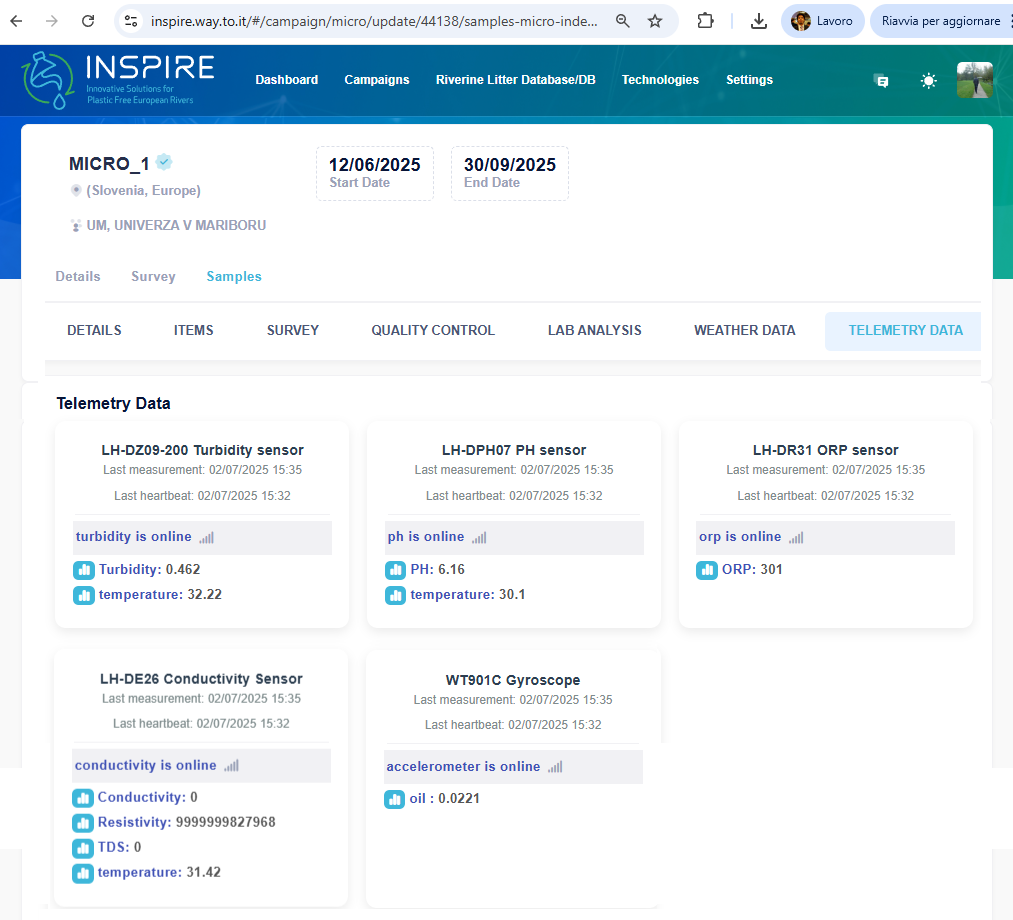Switch to the Weather Data tab
Screen dimensions: 1013x920
pos(745,331)
